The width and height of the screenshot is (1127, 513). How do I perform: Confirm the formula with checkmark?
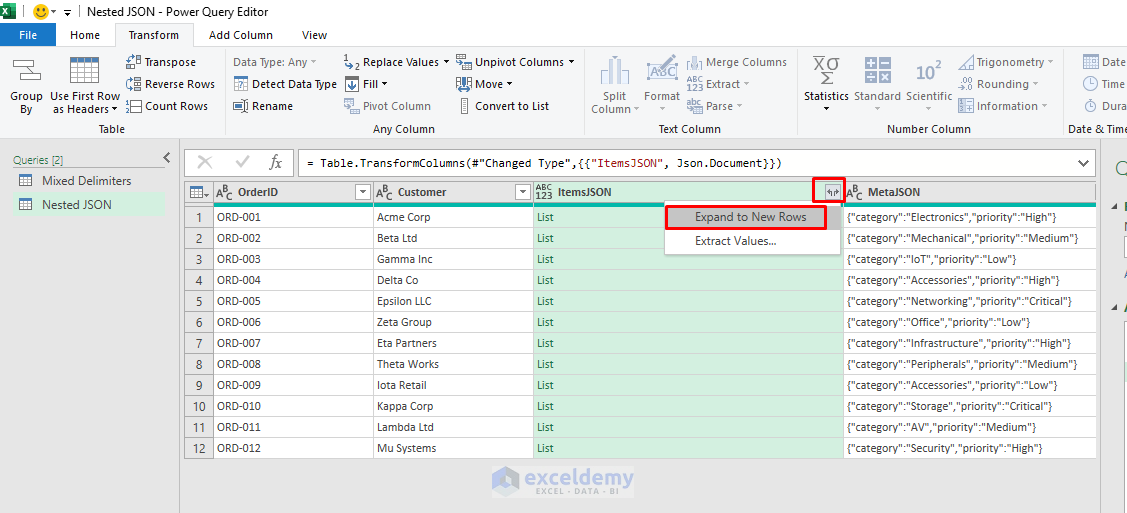coord(242,163)
